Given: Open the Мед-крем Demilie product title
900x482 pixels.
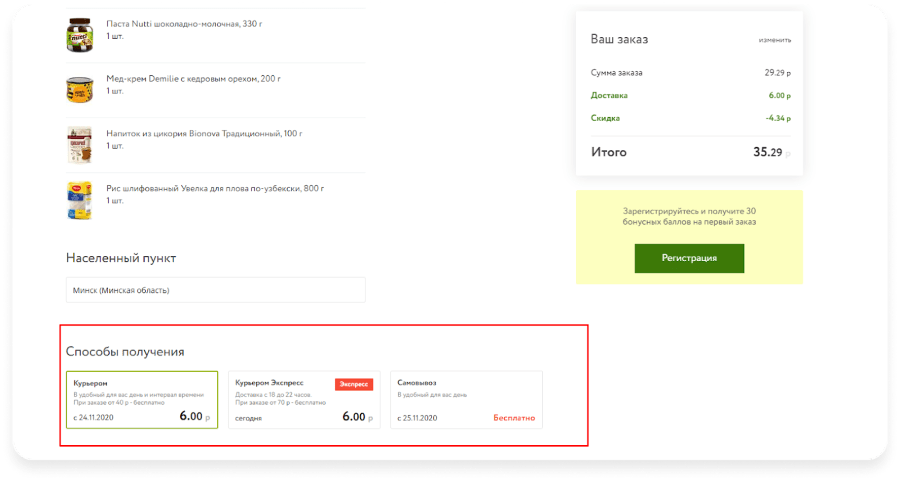Looking at the screenshot, I should (x=193, y=79).
